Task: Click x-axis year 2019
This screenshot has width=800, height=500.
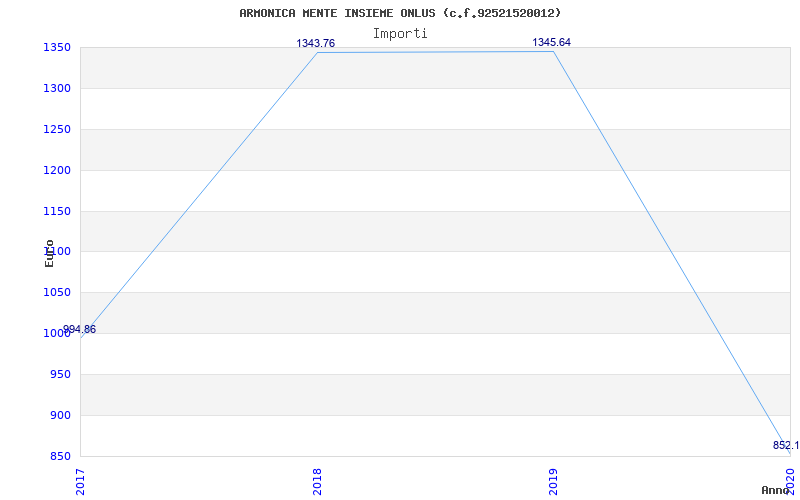Action: coord(554,482)
